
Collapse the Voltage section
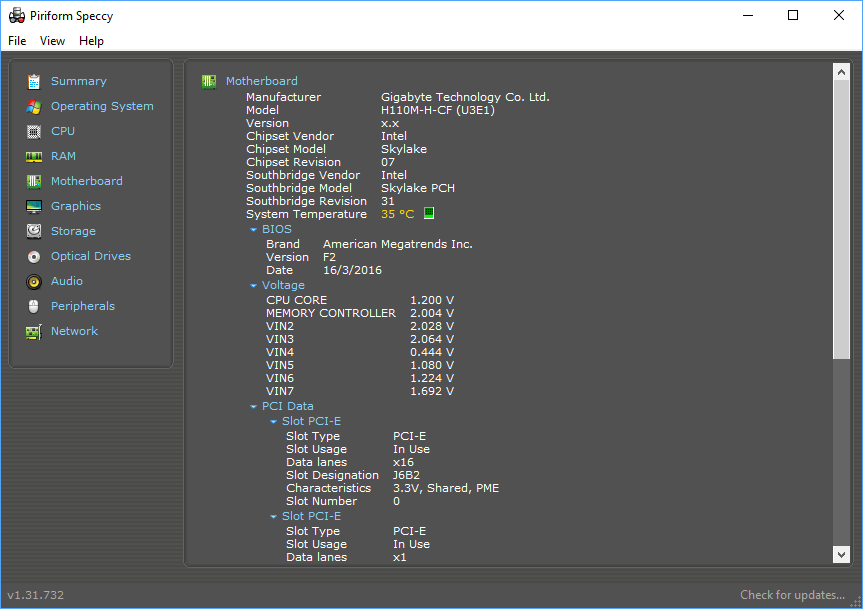(x=253, y=286)
